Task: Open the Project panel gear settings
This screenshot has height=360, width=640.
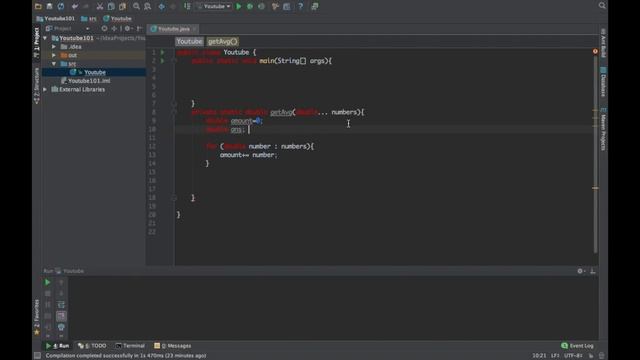Action: [x=128, y=28]
